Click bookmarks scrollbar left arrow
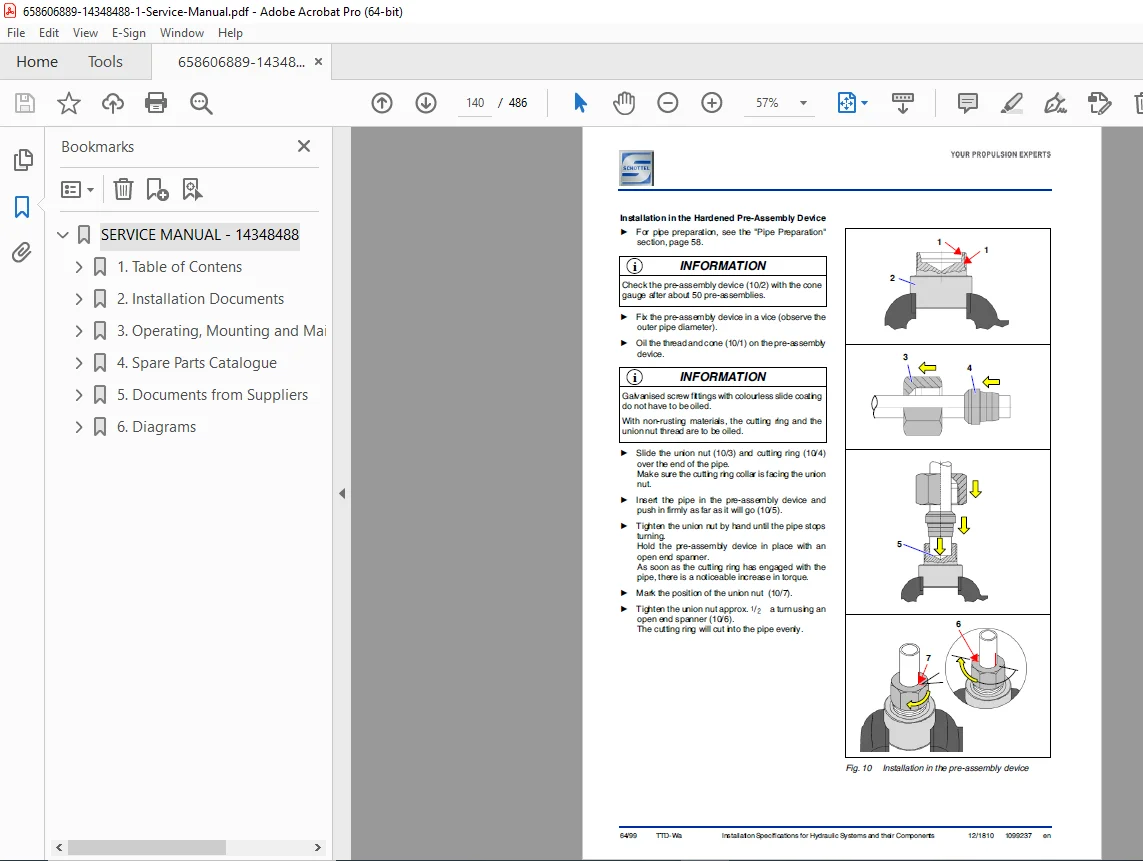This screenshot has width=1143, height=861. [60, 847]
